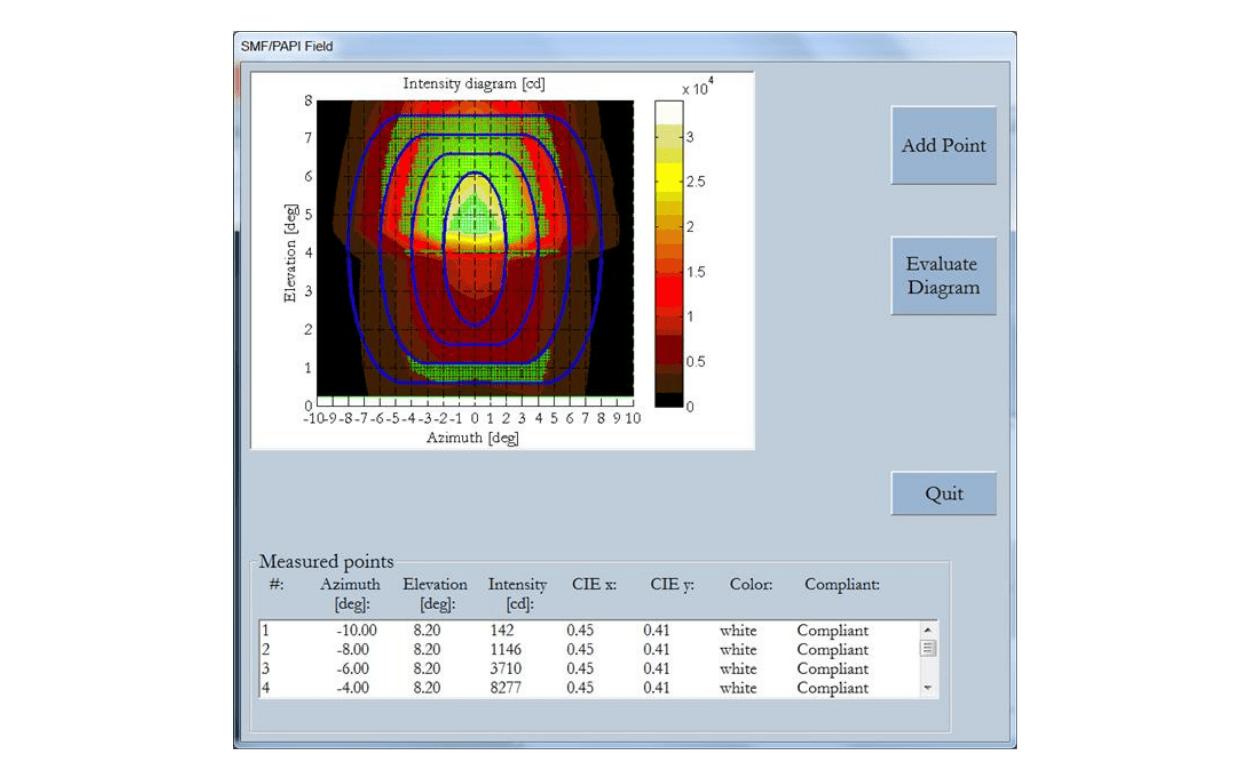Click the measured points scrollbar thumb
Viewport: 1250px width, 781px height.
pos(928,649)
